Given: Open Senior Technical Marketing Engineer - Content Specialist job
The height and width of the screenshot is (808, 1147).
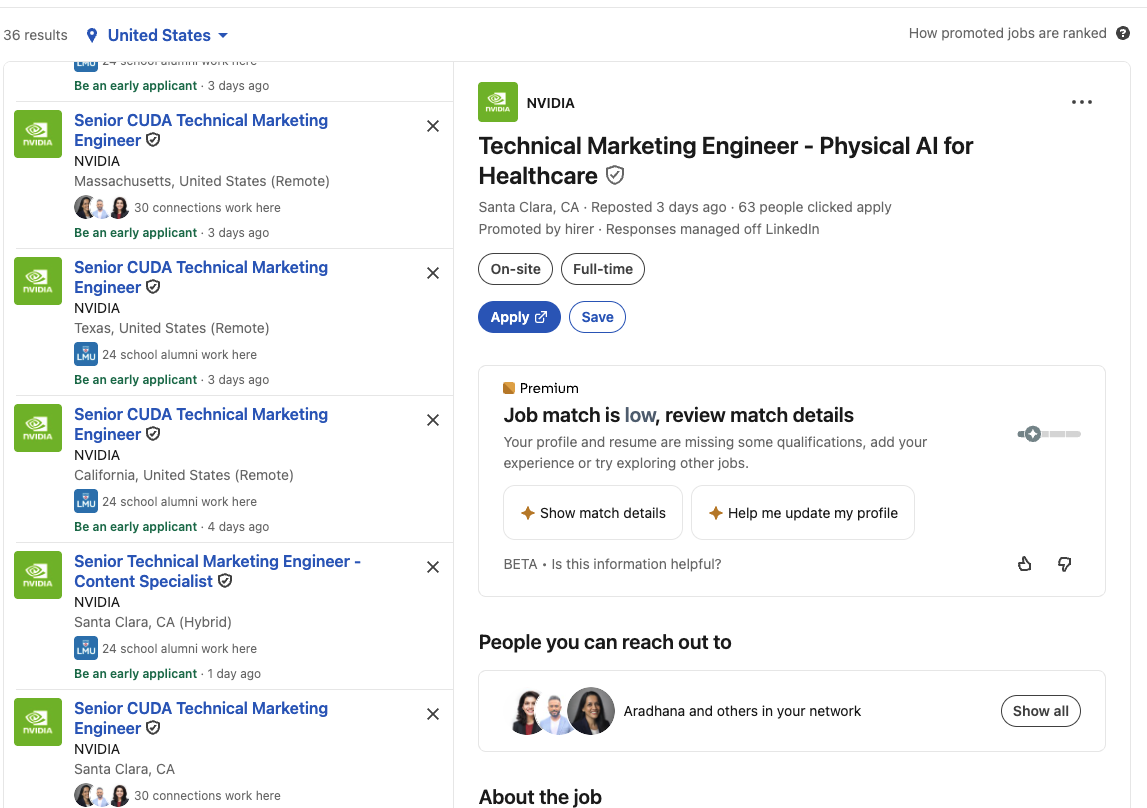Looking at the screenshot, I should [217, 571].
